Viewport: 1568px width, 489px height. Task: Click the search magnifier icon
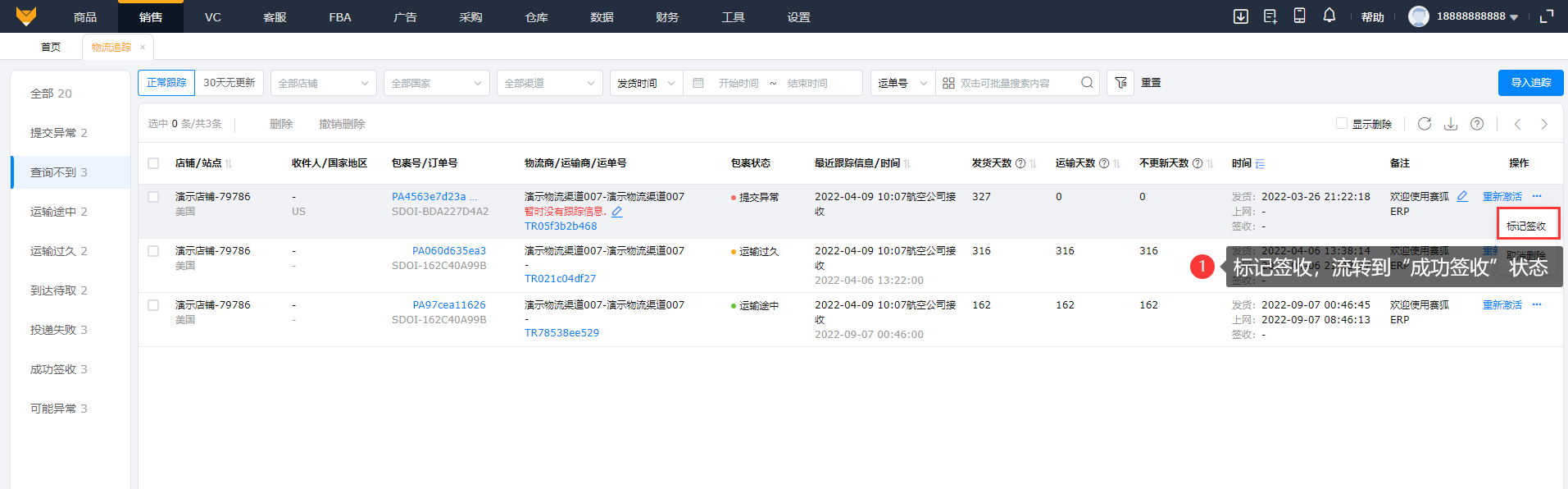pyautogui.click(x=1087, y=83)
